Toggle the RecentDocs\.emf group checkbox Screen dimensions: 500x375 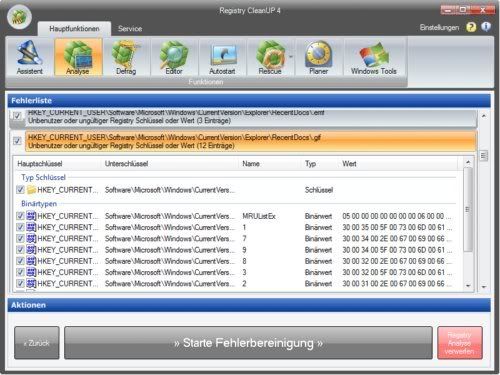17,116
